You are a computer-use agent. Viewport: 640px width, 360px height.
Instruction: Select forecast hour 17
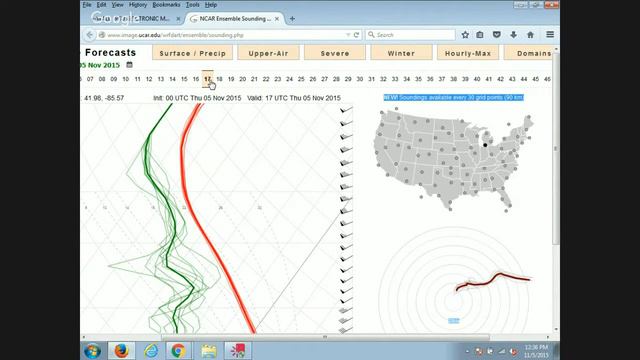click(x=207, y=79)
